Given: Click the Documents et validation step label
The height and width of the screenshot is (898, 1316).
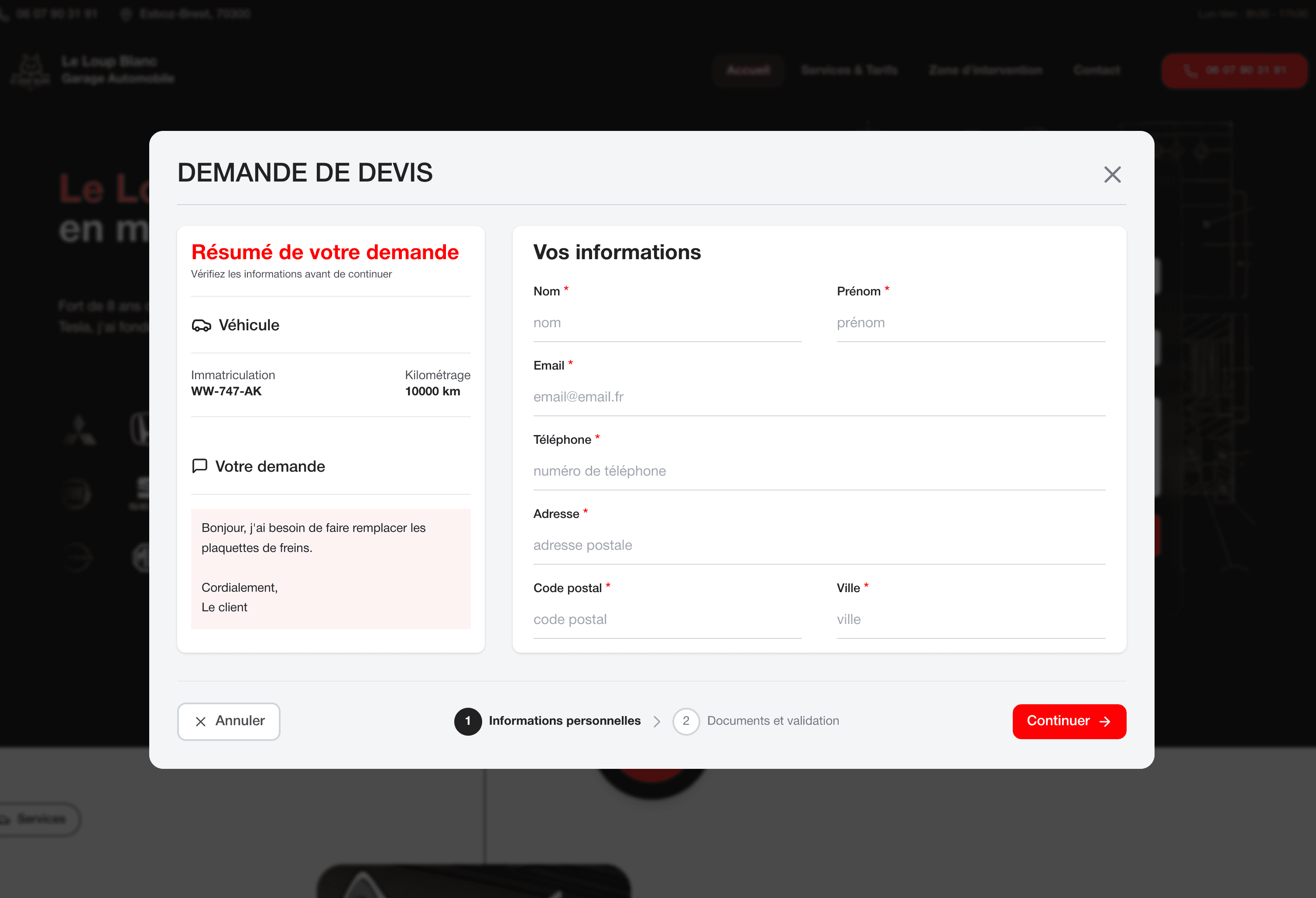Looking at the screenshot, I should (773, 721).
